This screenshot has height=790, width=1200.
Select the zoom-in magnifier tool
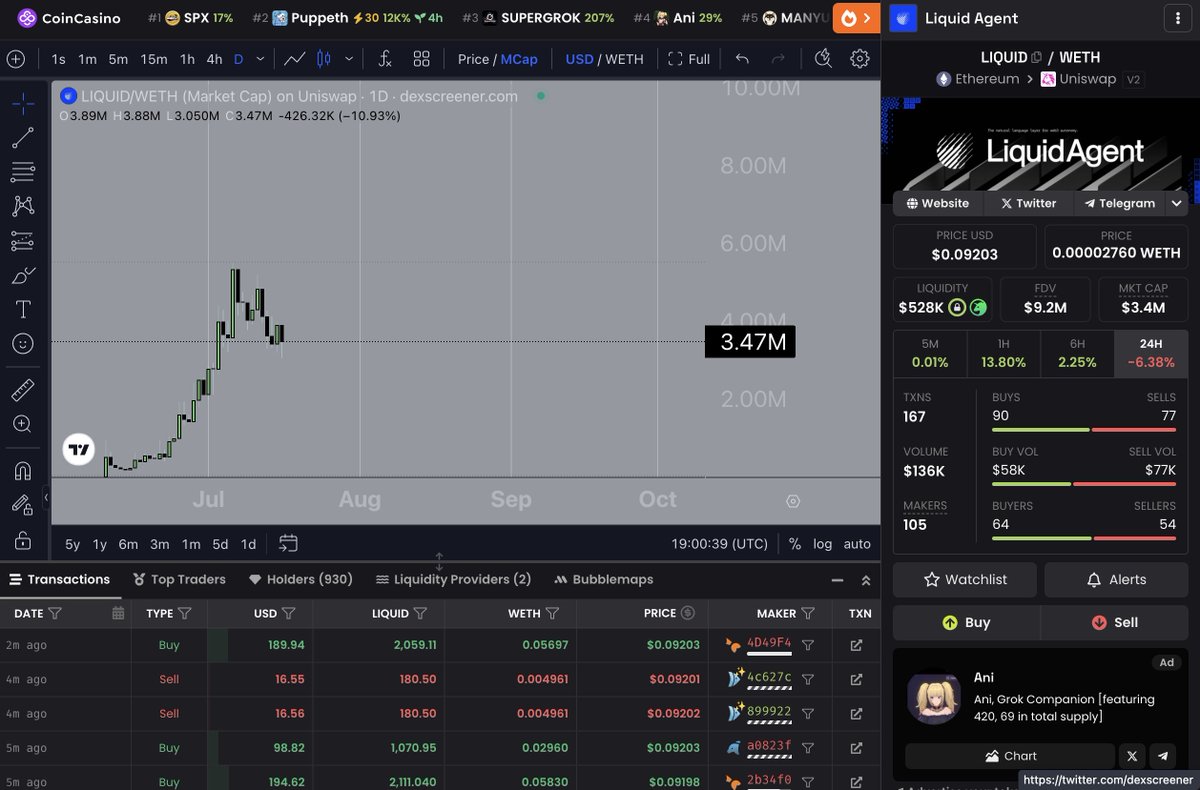click(22, 424)
